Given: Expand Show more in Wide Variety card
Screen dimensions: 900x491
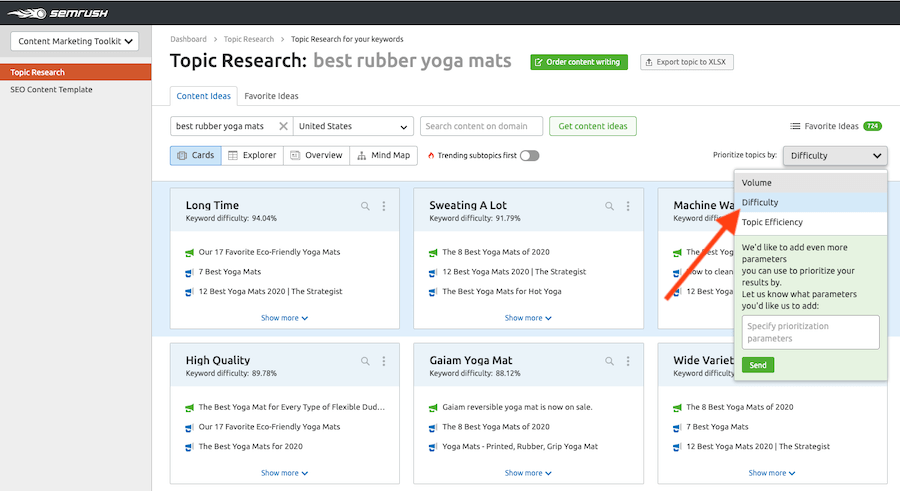Looking at the screenshot, I should point(772,473).
